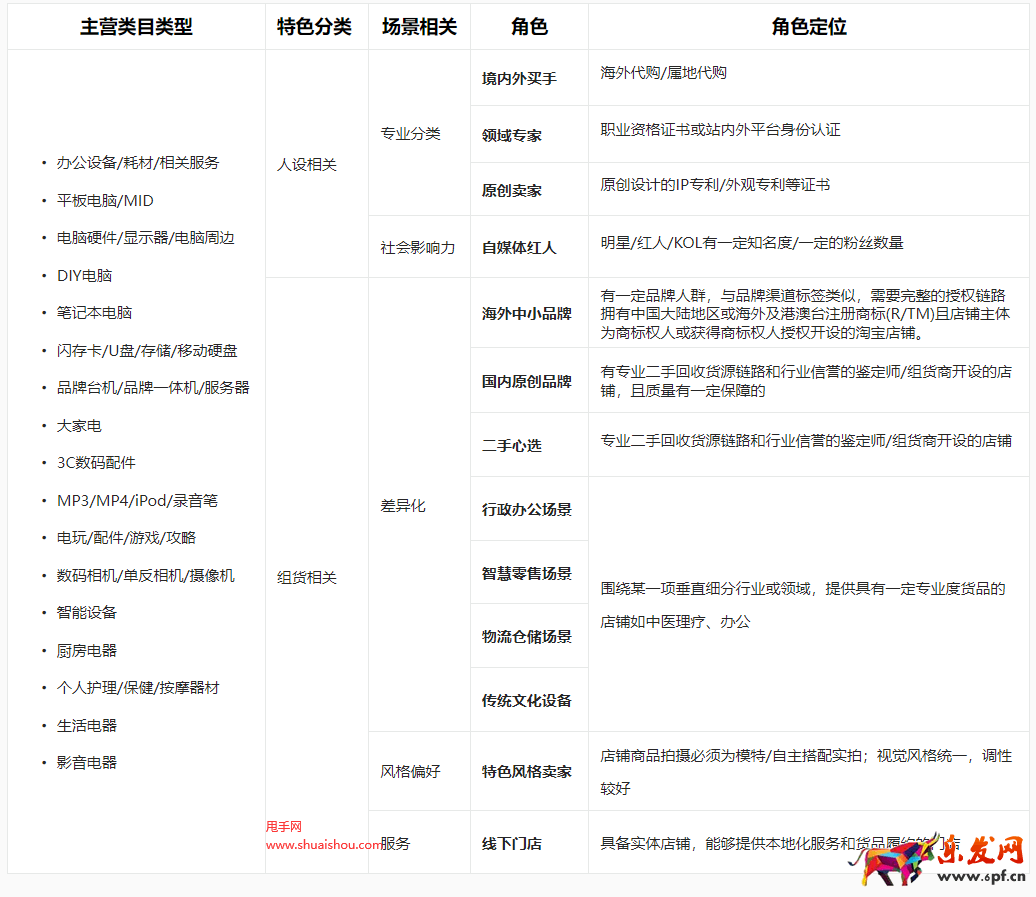Click the 场景相关 header cell
The image size is (1036, 897).
coord(418,26)
